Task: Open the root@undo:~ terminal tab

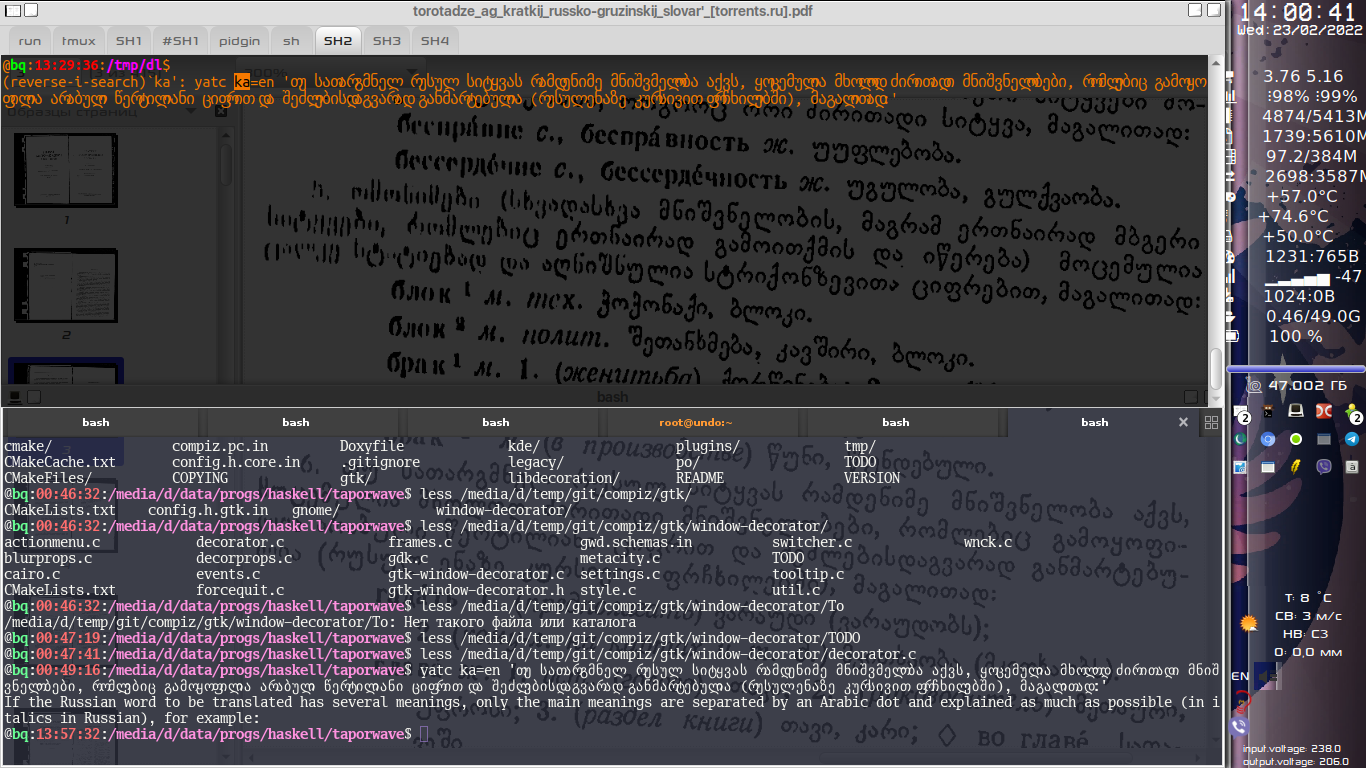Action: pos(695,422)
